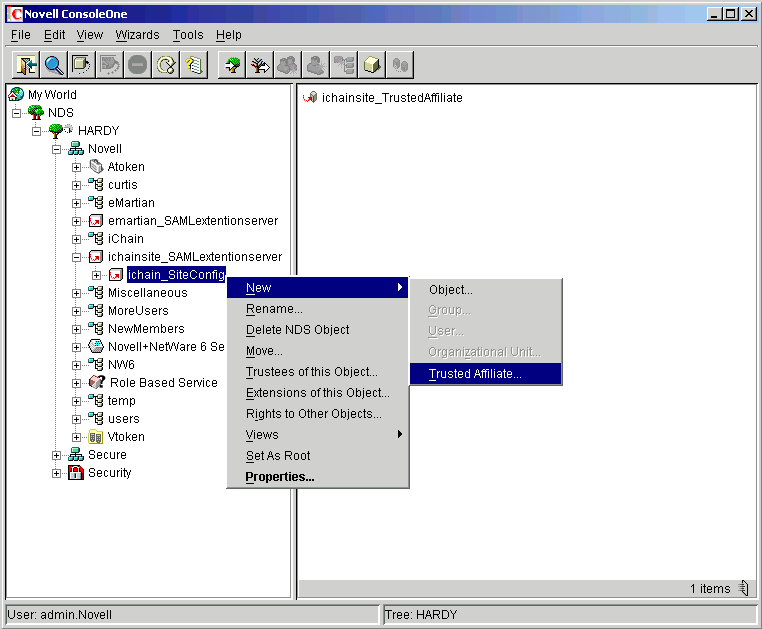Select Extensions of this Object...
The width and height of the screenshot is (762, 629).
(318, 393)
